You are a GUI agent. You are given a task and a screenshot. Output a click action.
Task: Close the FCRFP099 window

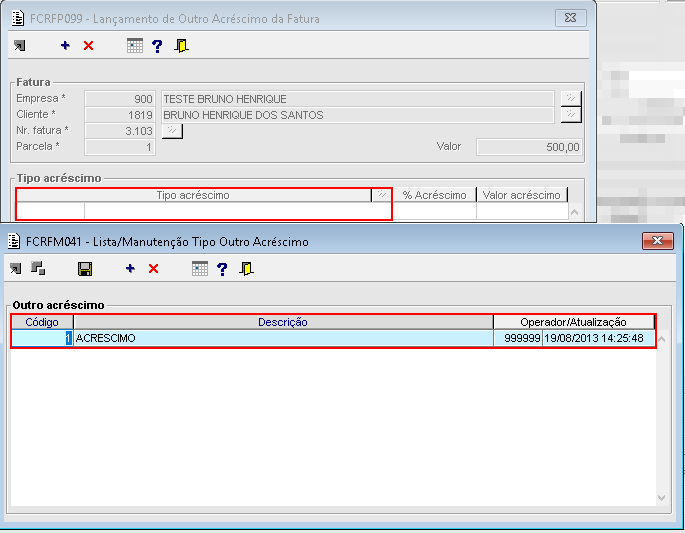571,18
